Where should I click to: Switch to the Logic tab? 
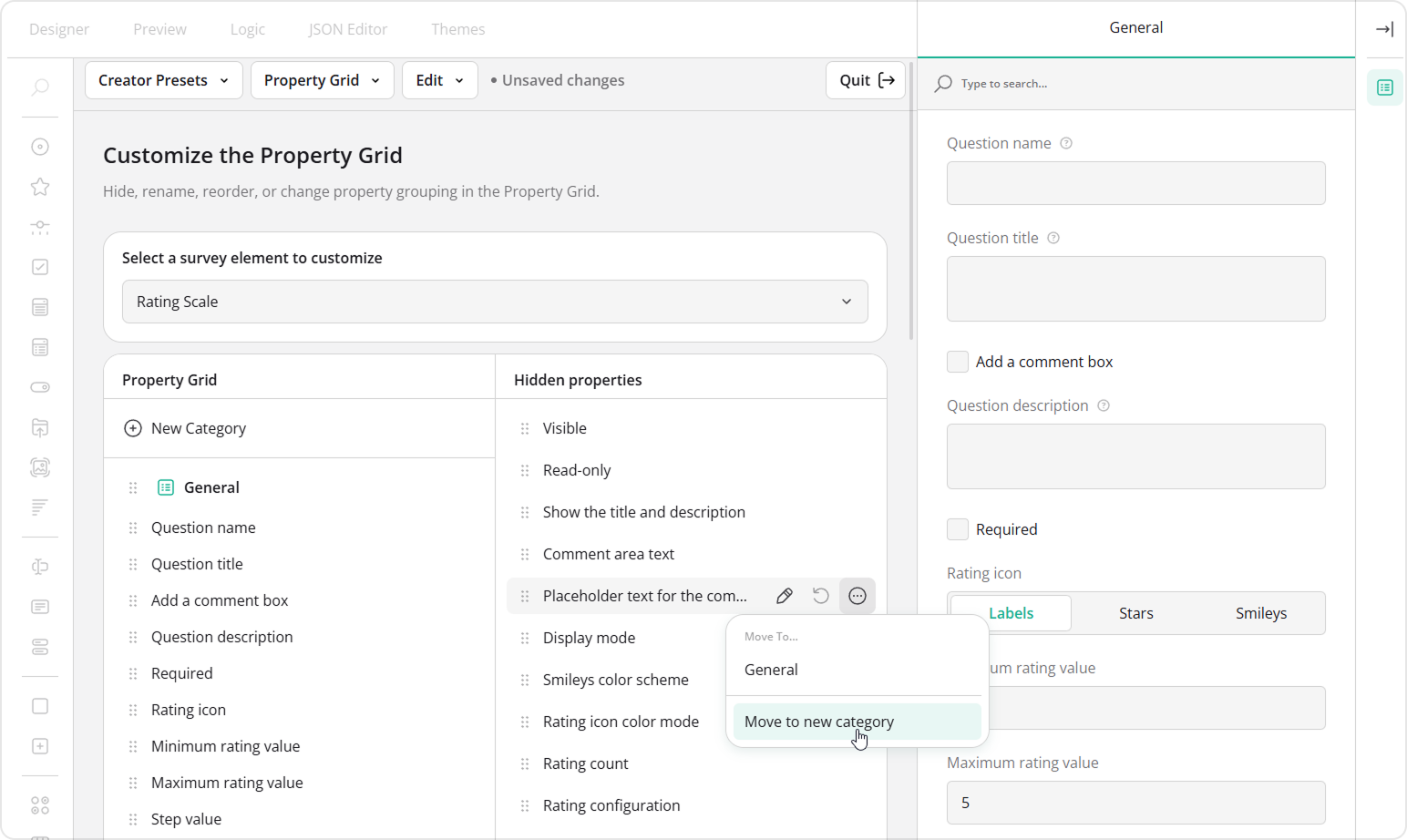pyautogui.click(x=248, y=29)
